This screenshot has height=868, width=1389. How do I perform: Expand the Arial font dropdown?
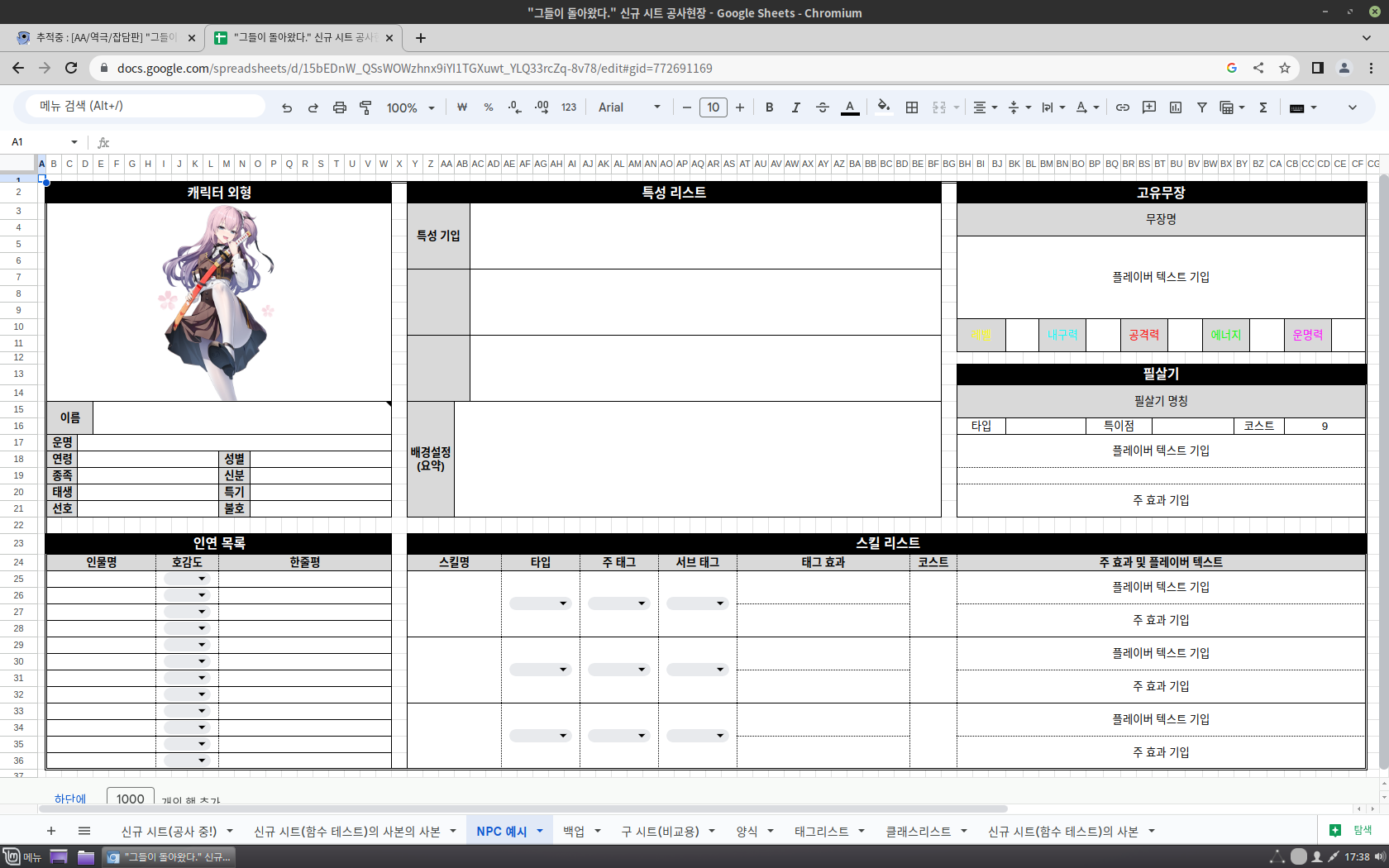click(x=629, y=107)
